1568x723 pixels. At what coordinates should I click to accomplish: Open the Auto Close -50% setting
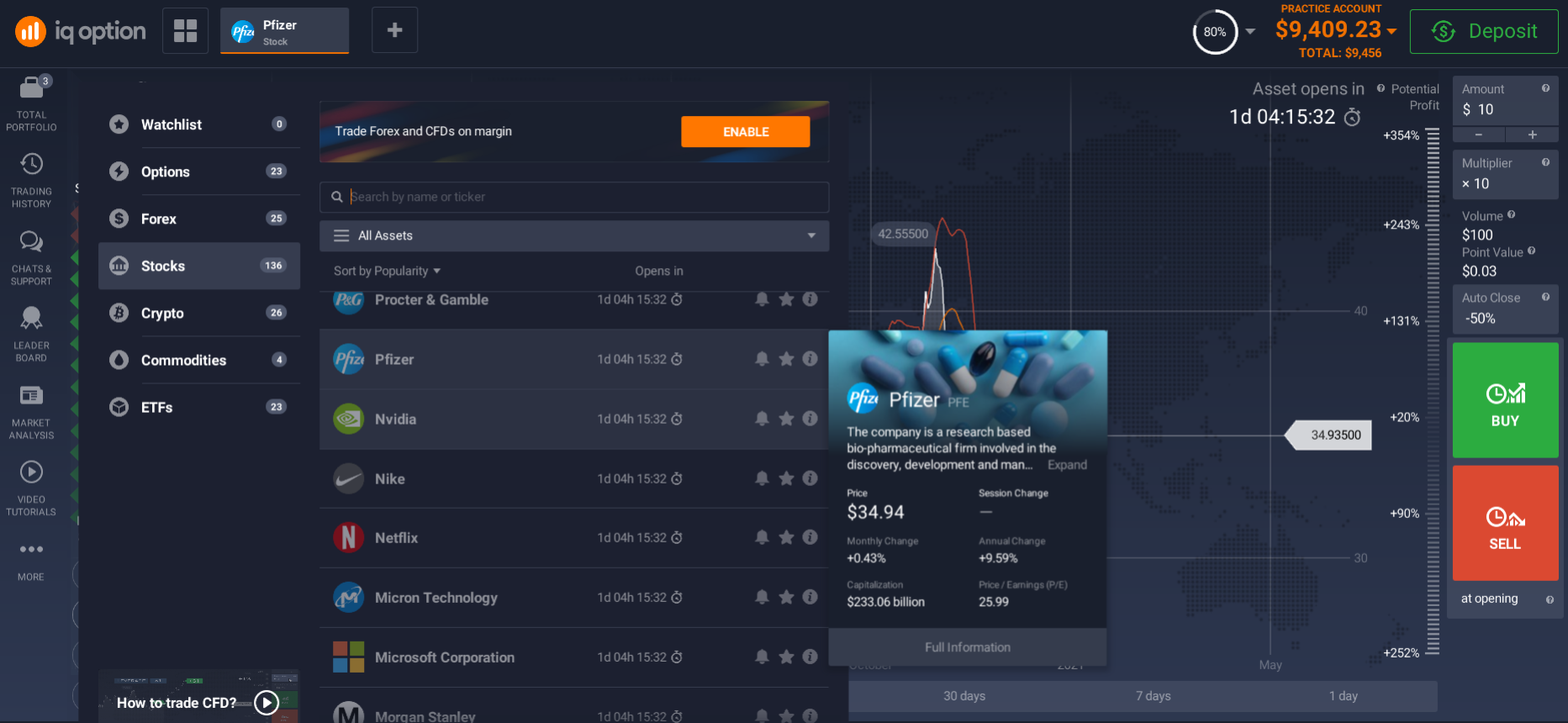click(1505, 309)
